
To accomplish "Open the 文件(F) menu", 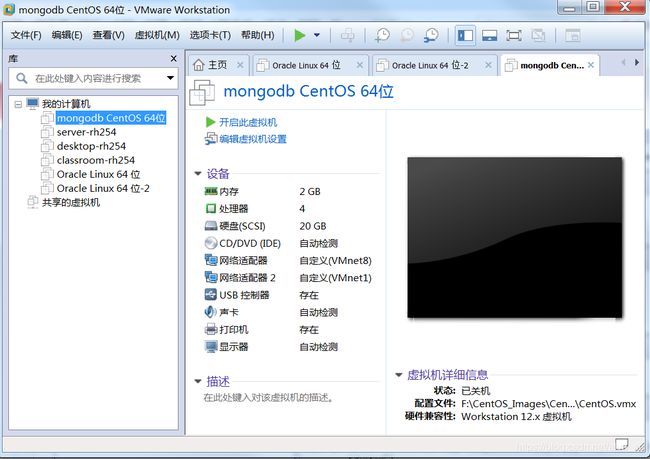I will point(26,35).
